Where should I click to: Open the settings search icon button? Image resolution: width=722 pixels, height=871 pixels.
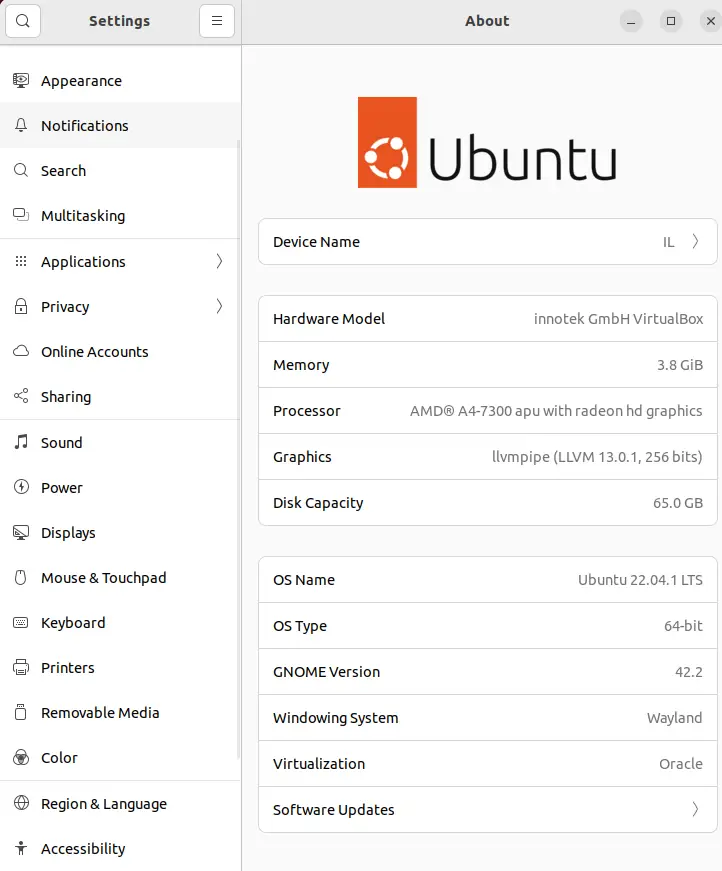[23, 21]
